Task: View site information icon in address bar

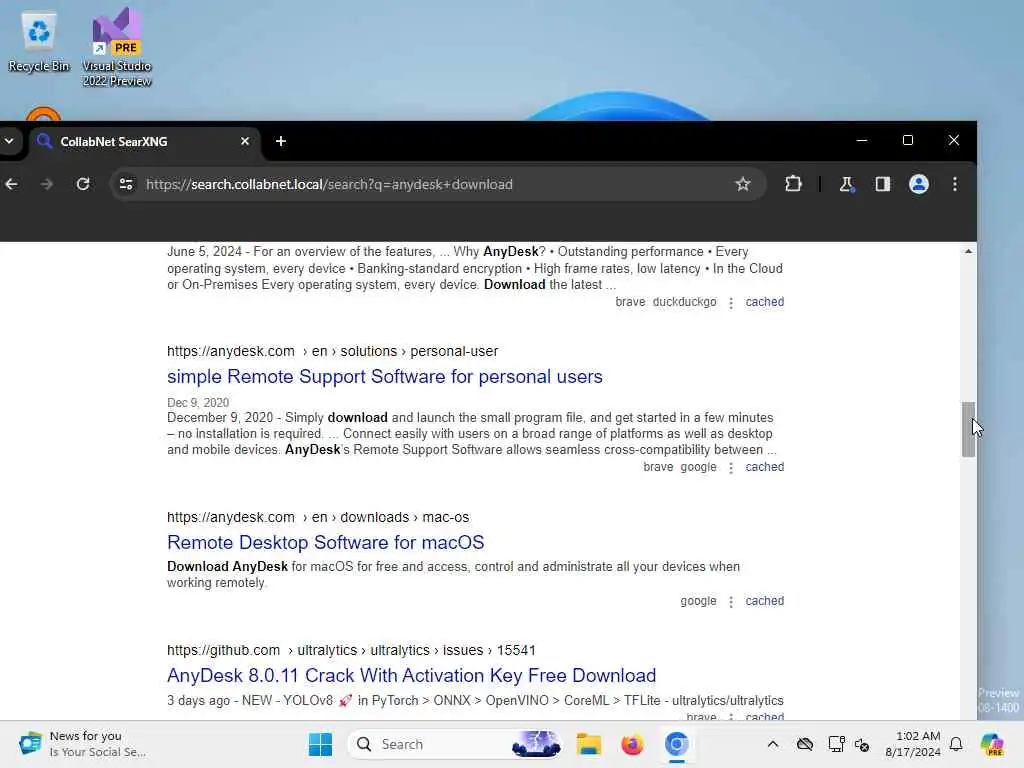Action: (126, 185)
